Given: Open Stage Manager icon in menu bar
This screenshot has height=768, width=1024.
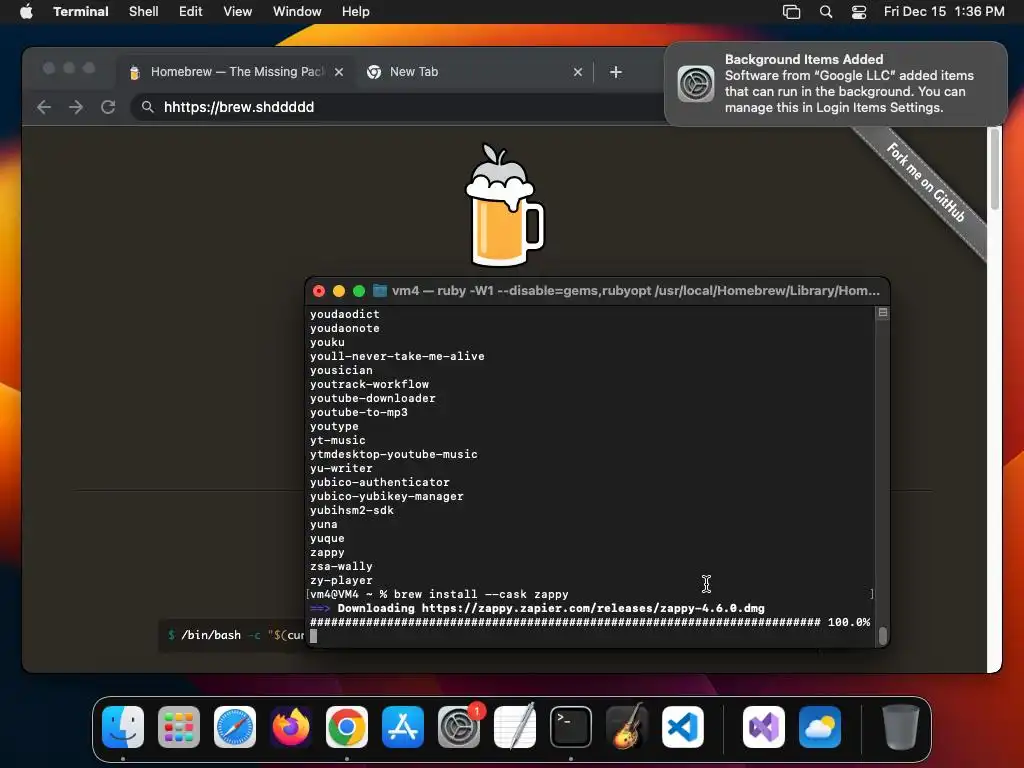Looking at the screenshot, I should pos(791,11).
